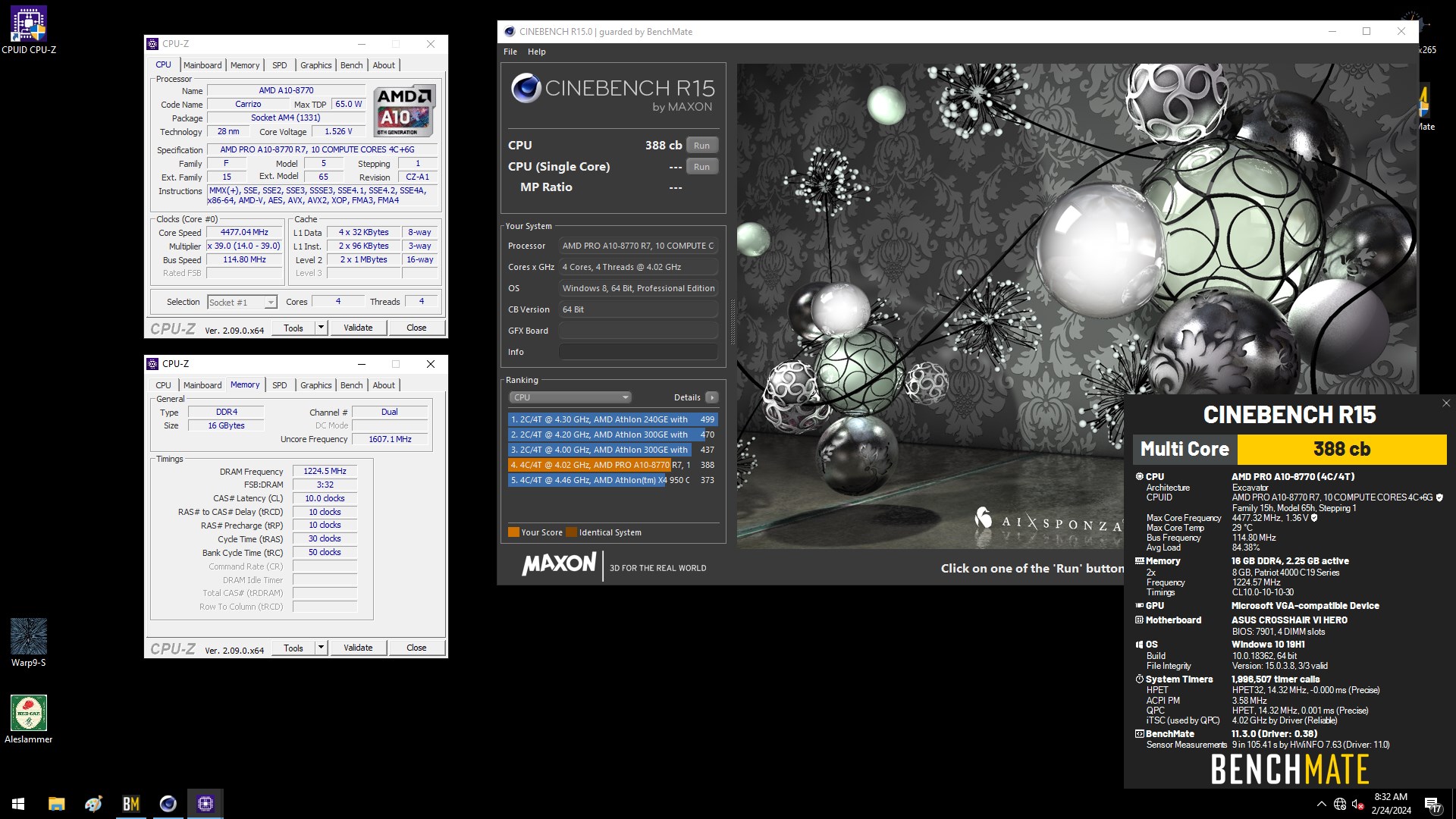Click the Cinebench title bar app icon

(510, 32)
